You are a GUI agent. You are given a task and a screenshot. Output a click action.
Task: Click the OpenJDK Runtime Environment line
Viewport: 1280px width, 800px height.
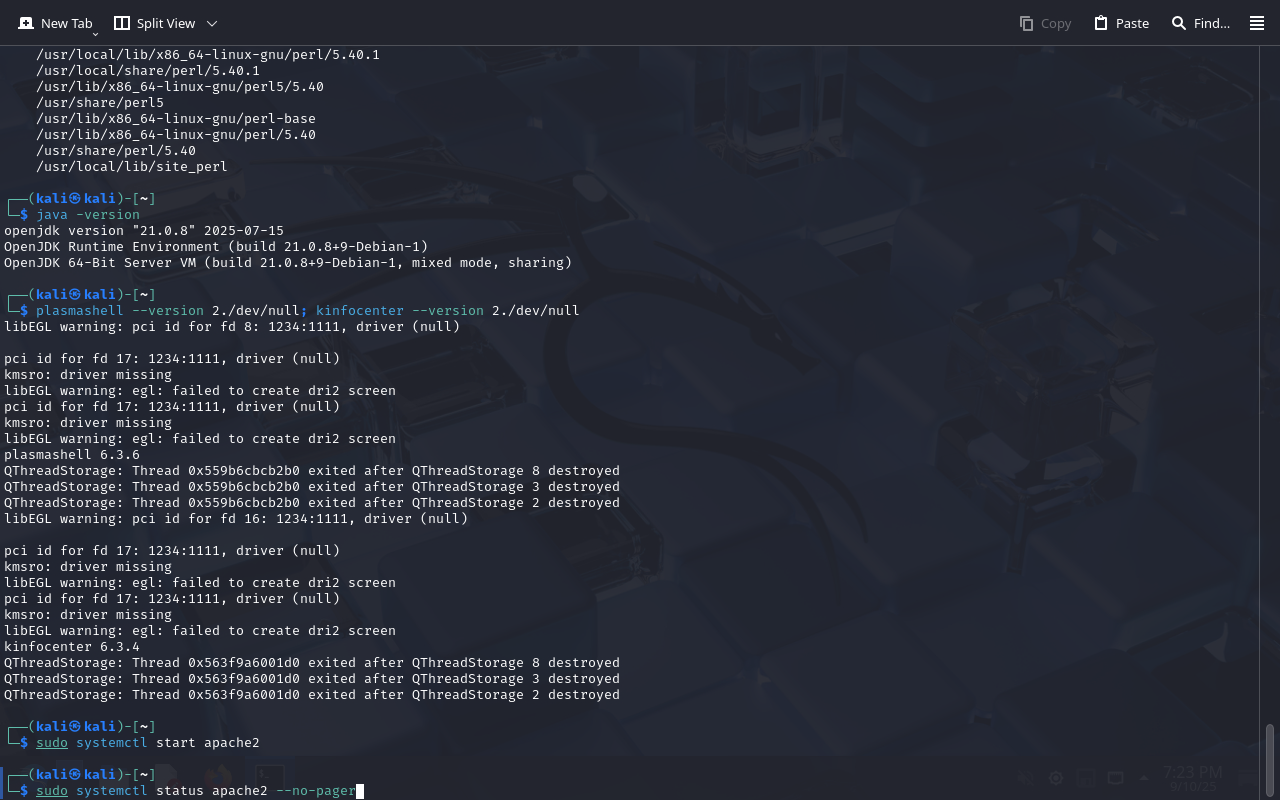coord(216,247)
